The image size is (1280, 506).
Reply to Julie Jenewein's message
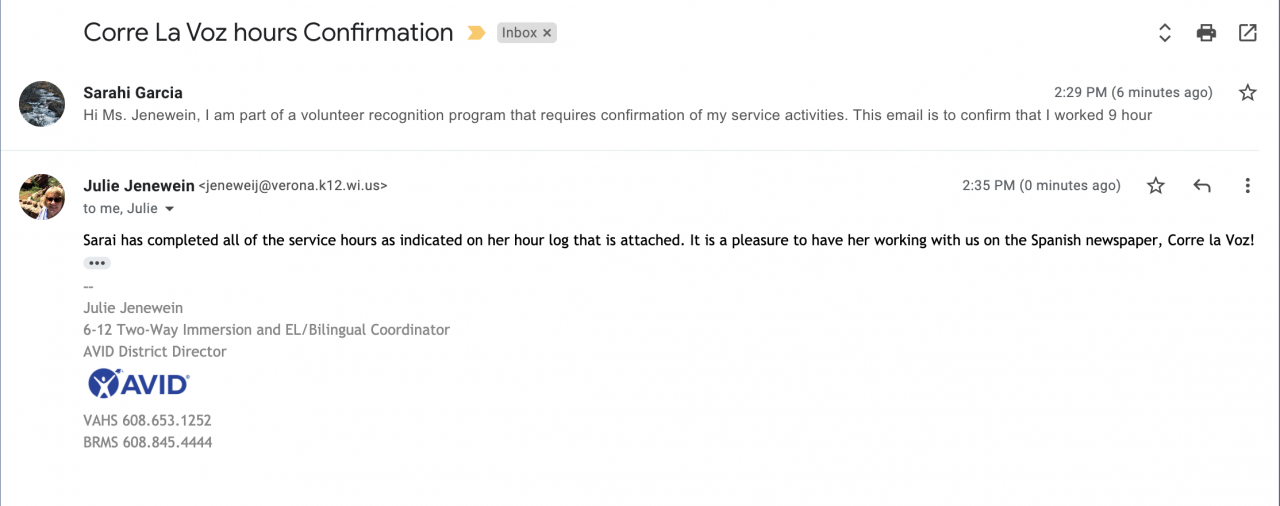point(1202,185)
